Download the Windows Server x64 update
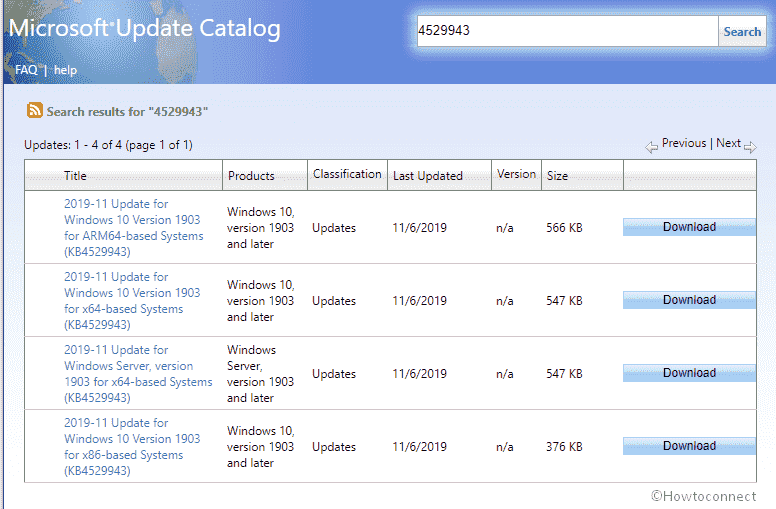Screen dimensions: 776x509 coord(689,373)
